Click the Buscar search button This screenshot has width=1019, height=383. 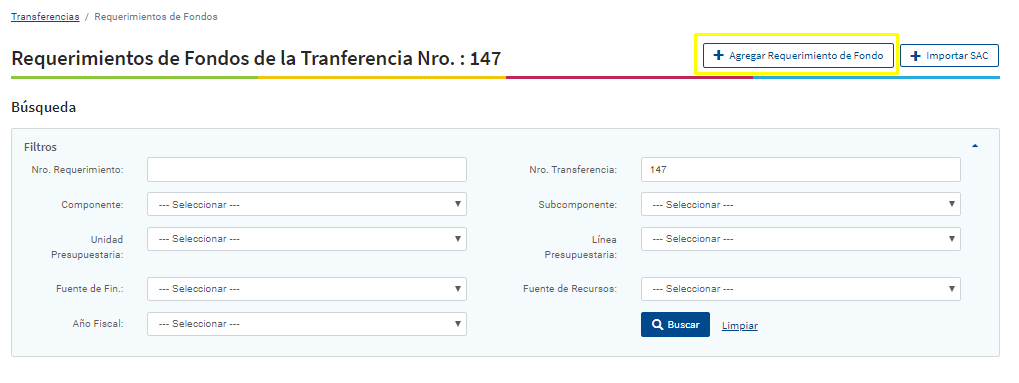(675, 324)
